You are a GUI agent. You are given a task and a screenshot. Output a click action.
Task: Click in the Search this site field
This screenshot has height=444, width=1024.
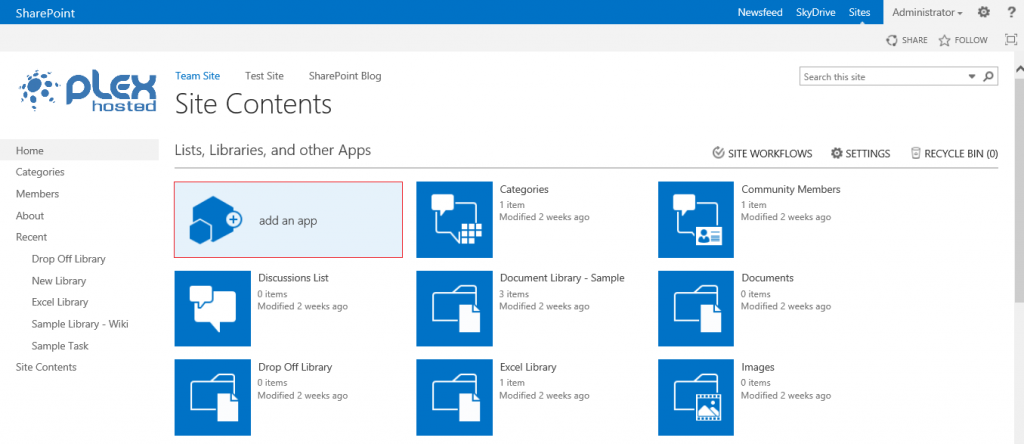click(882, 77)
